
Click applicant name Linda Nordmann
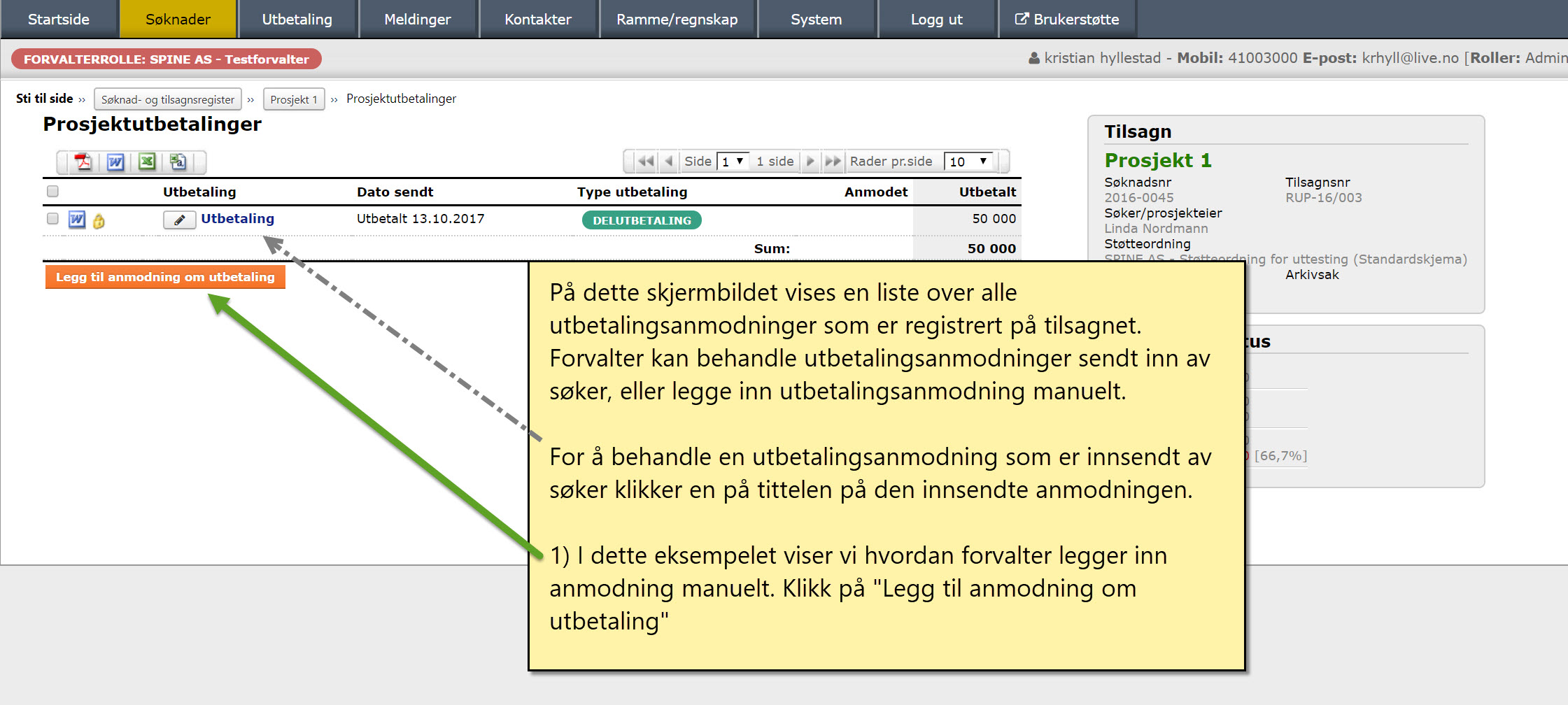pos(1156,228)
